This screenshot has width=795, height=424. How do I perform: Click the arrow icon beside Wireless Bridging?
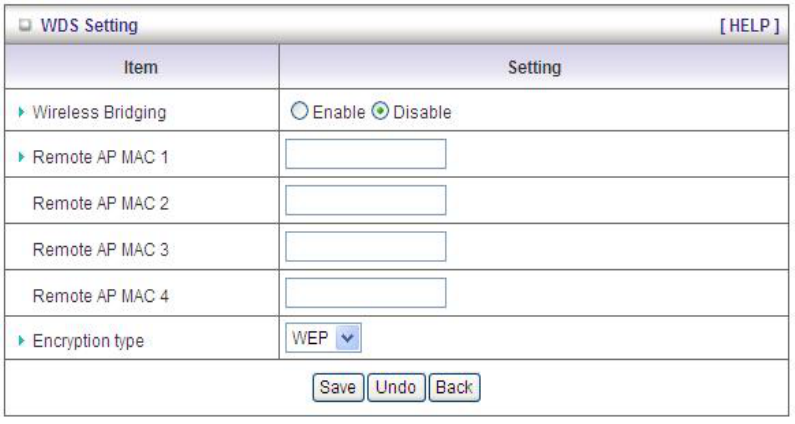23,113
